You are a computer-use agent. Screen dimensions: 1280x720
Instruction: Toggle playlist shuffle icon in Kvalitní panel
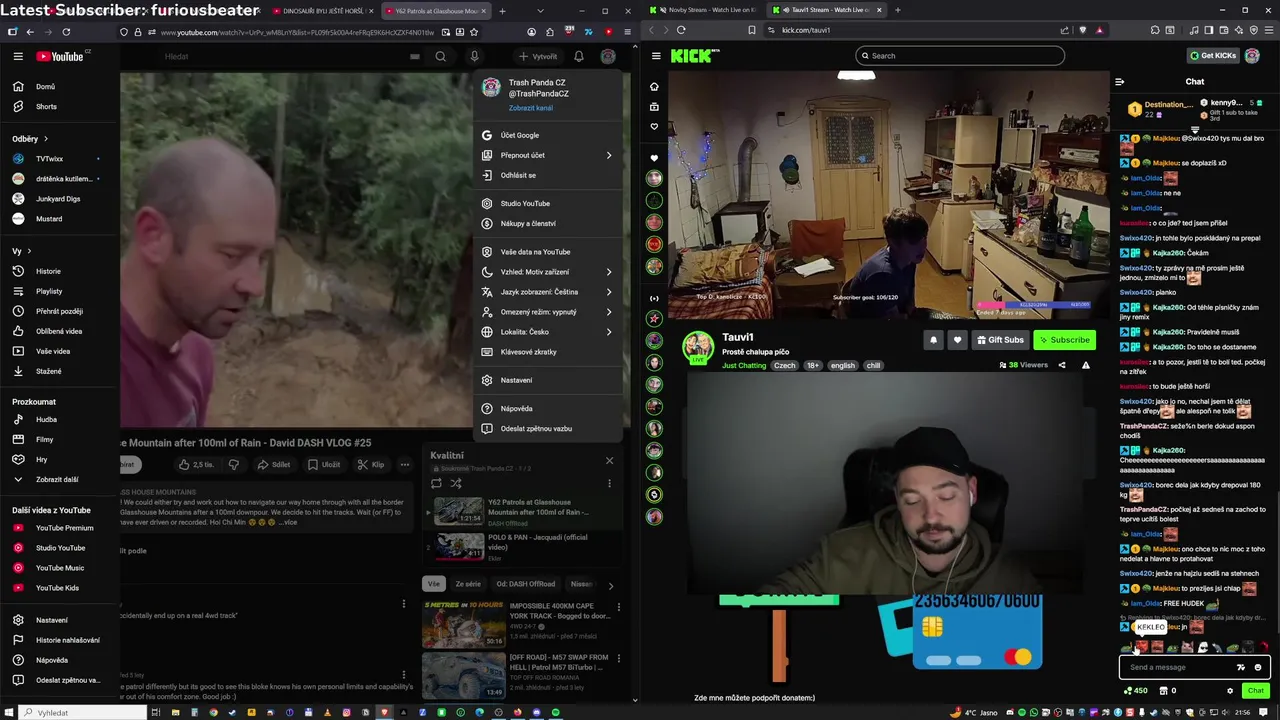pos(456,484)
